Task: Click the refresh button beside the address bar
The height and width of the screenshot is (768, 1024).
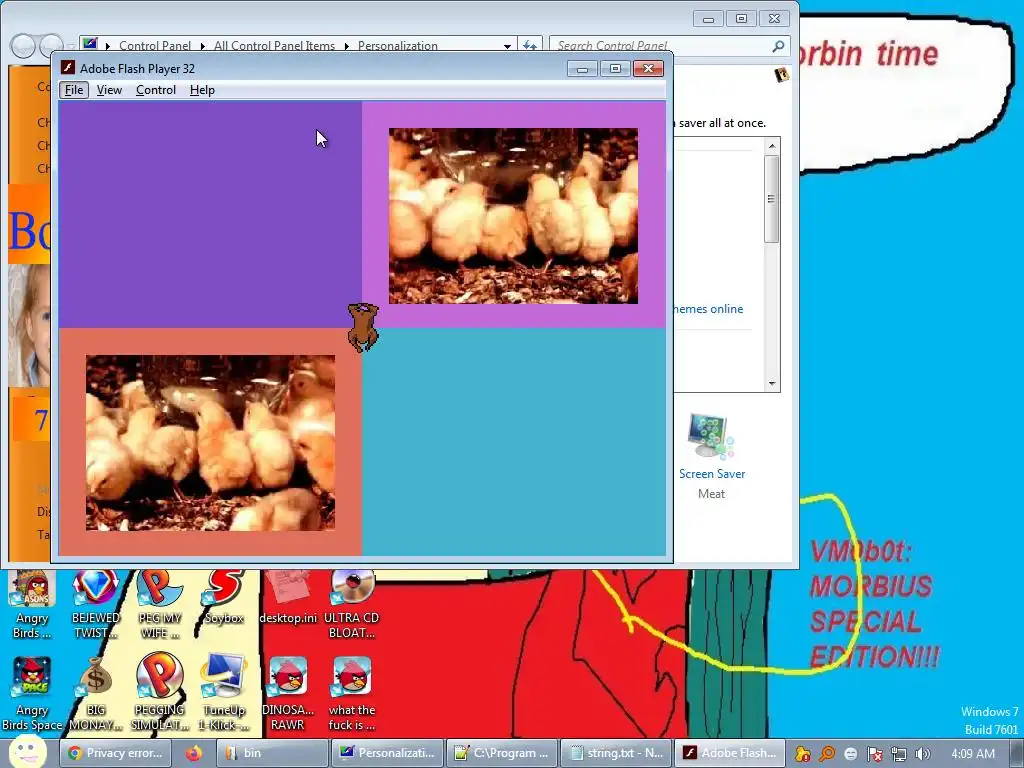Action: tap(530, 46)
